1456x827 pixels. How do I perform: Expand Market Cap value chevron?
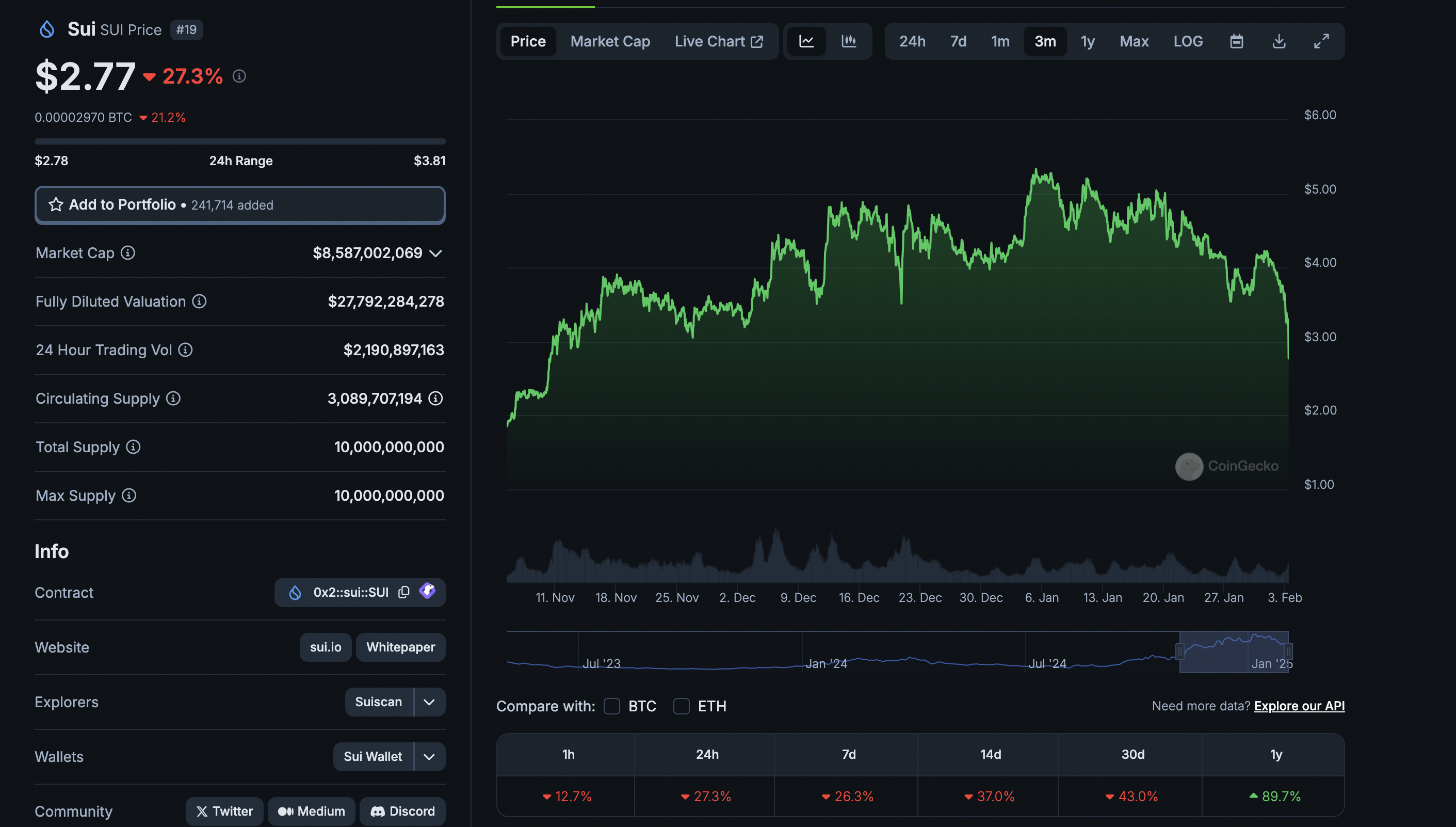435,253
